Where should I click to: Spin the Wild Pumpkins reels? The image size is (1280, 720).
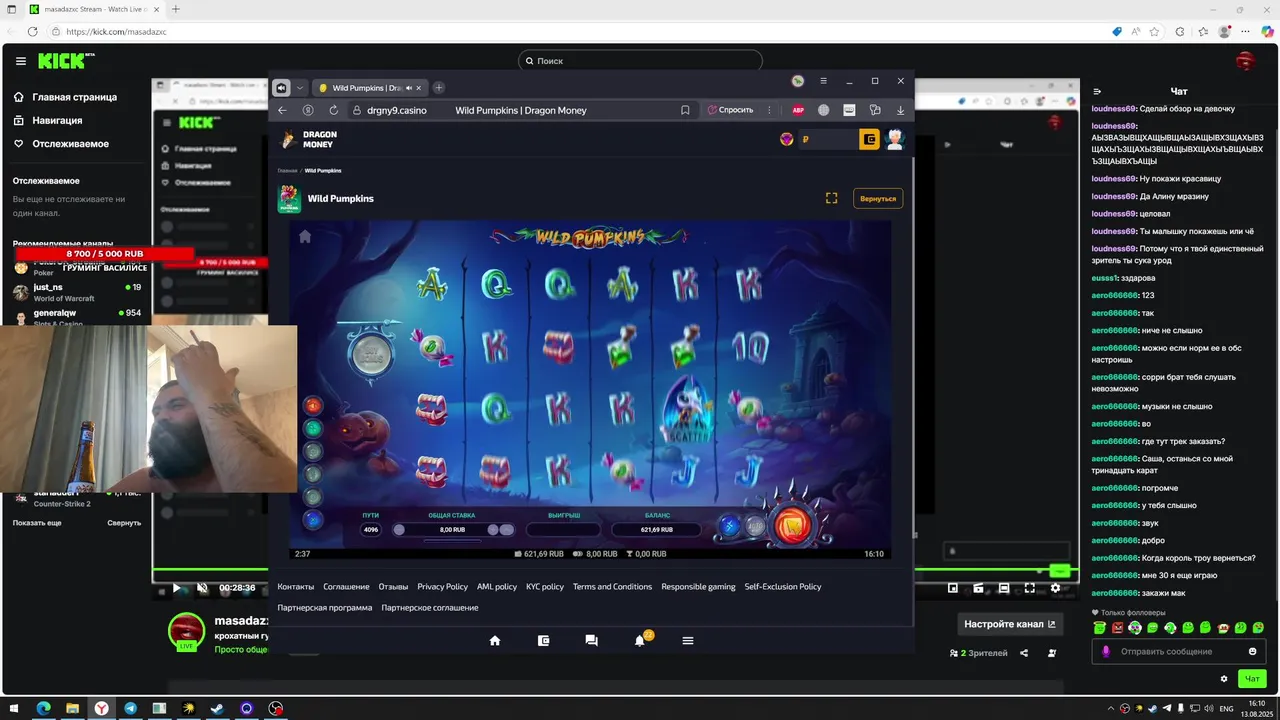(x=790, y=526)
